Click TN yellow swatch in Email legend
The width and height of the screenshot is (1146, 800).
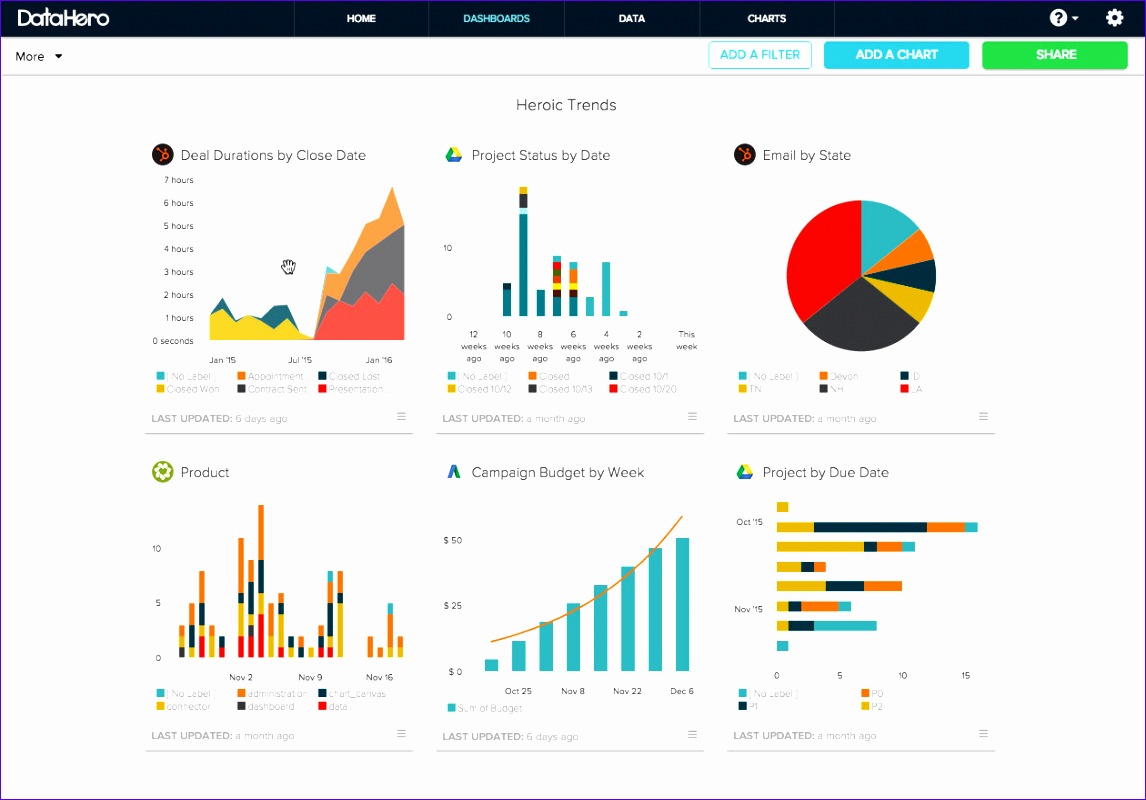click(x=743, y=389)
